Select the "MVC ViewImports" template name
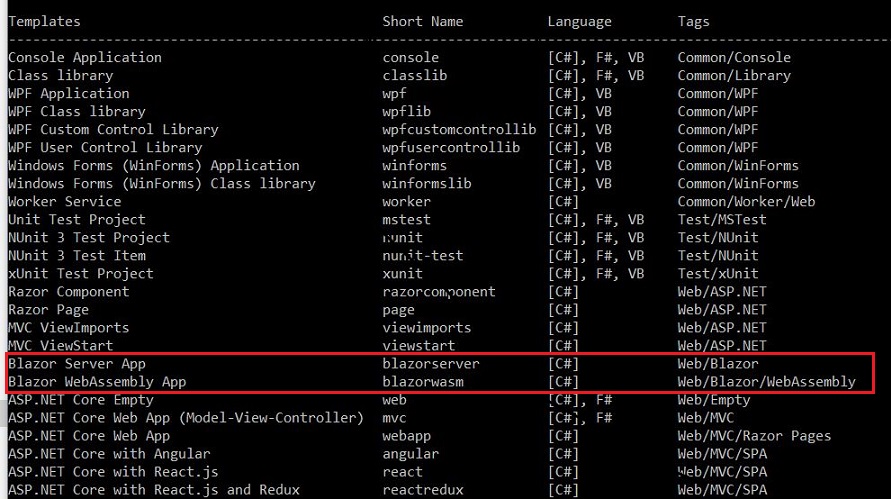Screen dimensions: 891x499 [69, 328]
